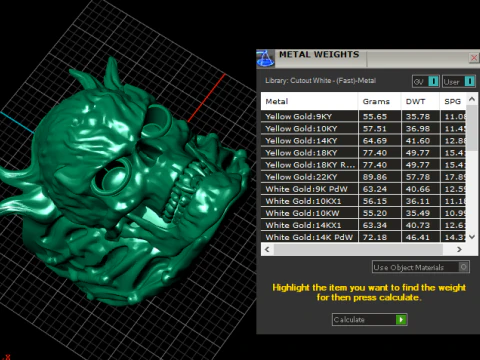Select the White Gold:10KW row

coord(363,213)
